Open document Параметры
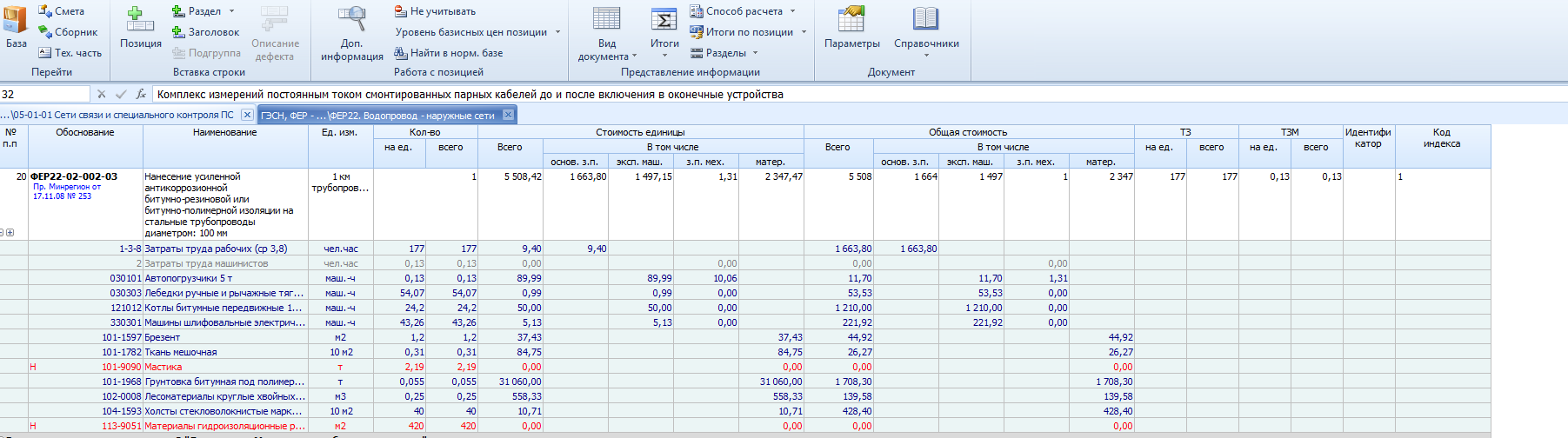The image size is (1568, 438). [852, 28]
